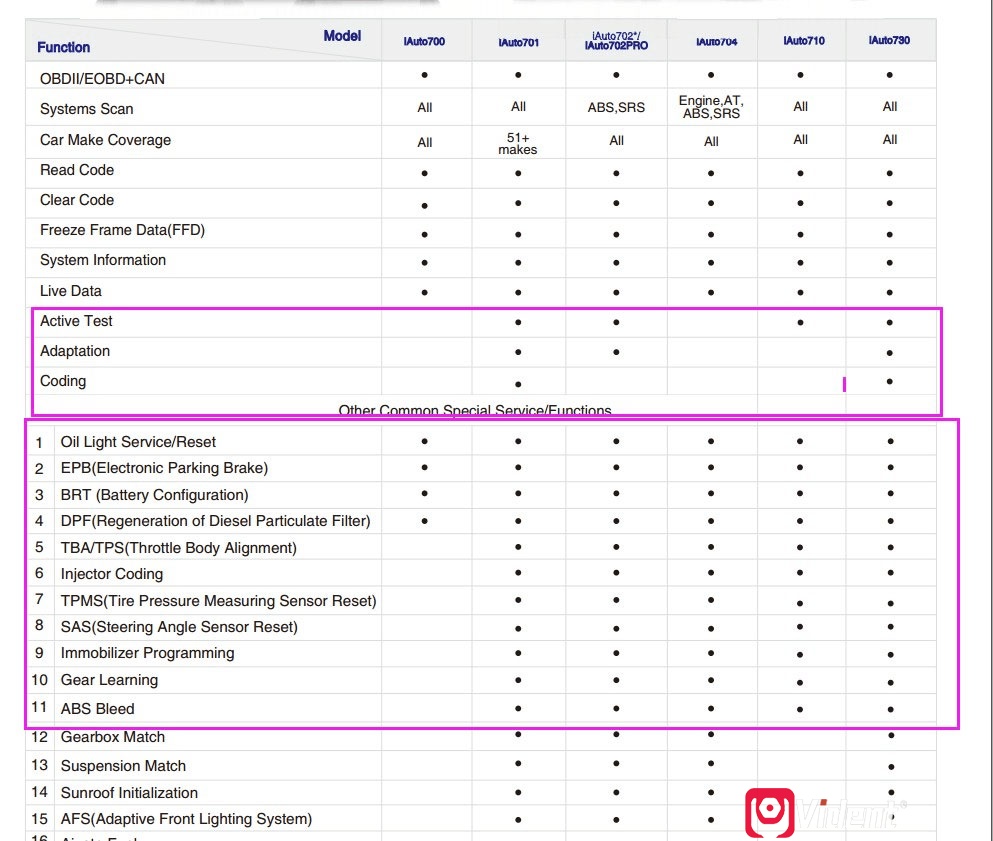Click the "Live Data" row label
Screen dimensions: 993x841
[x=70, y=291]
